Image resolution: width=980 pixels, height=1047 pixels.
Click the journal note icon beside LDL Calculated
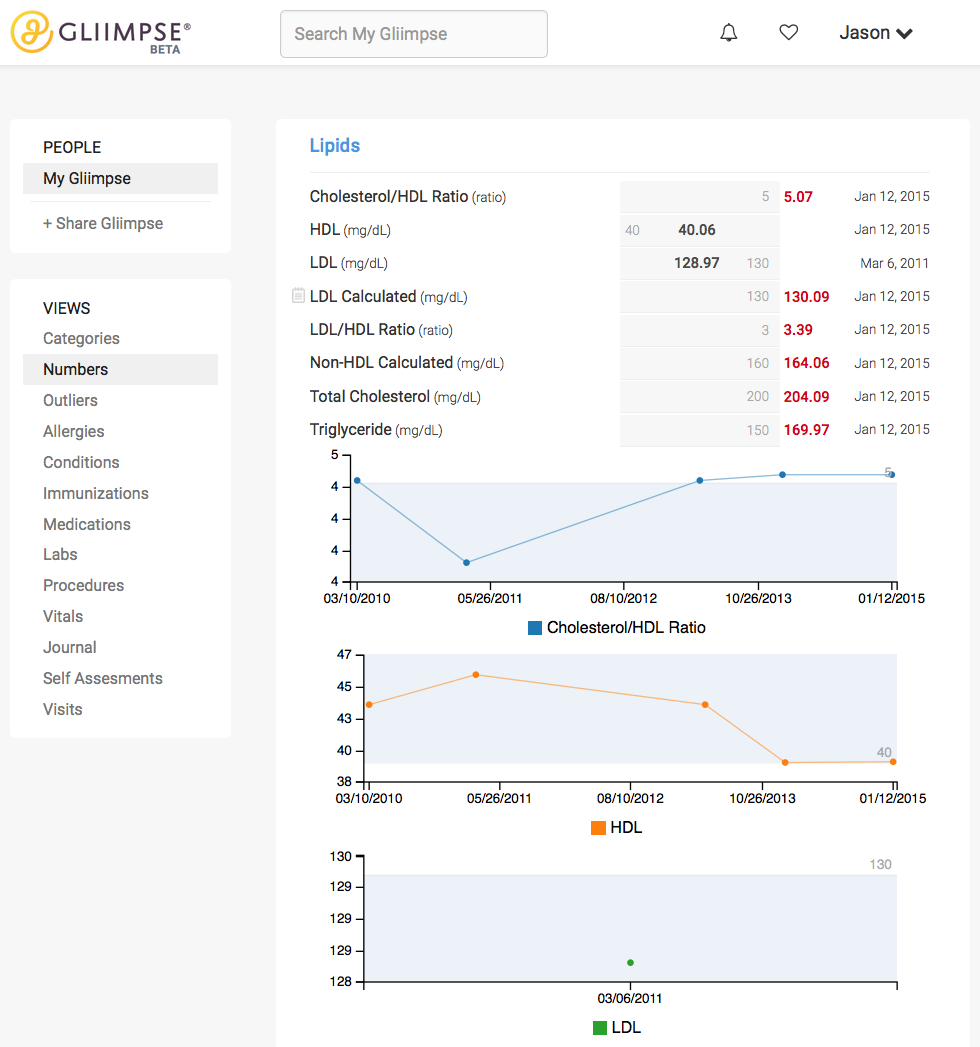pos(298,295)
